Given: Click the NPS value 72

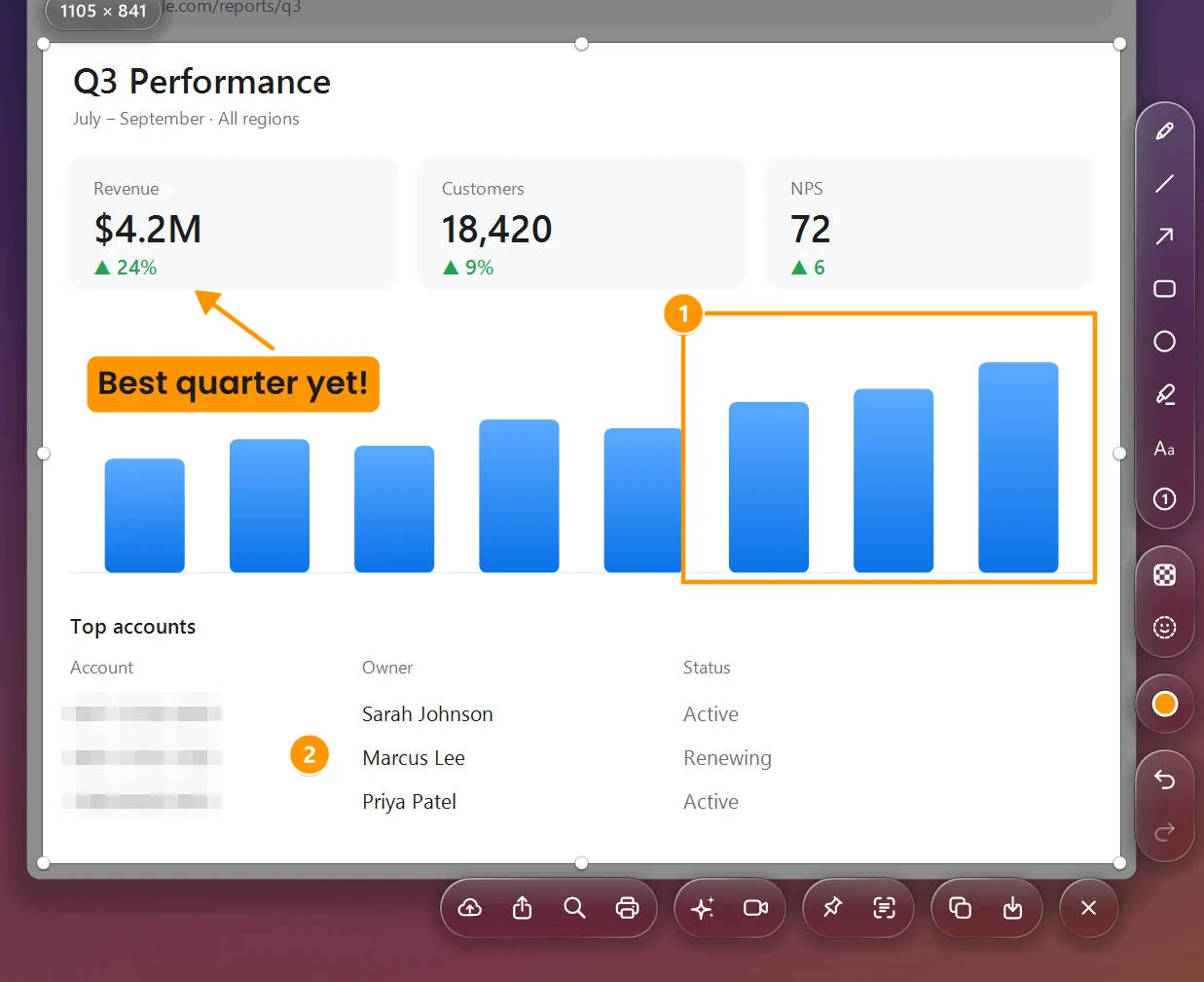Looking at the screenshot, I should coord(811,230).
